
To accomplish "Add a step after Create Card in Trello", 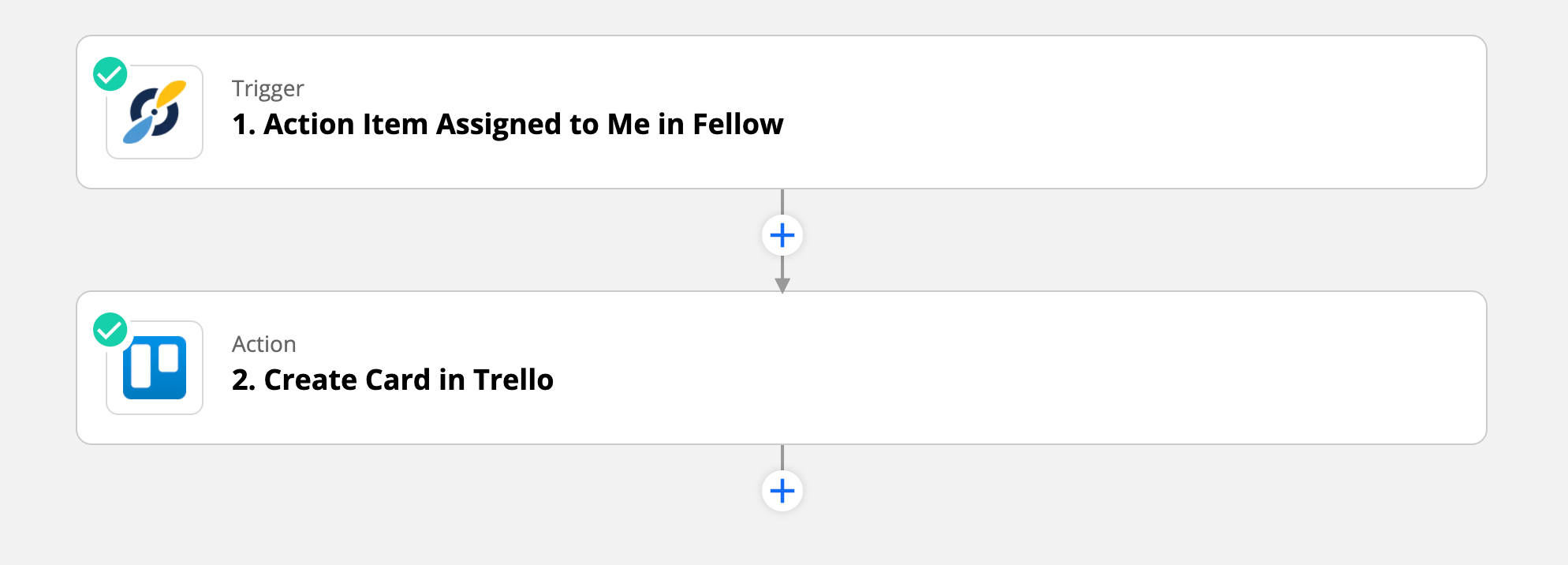I will [x=782, y=491].
